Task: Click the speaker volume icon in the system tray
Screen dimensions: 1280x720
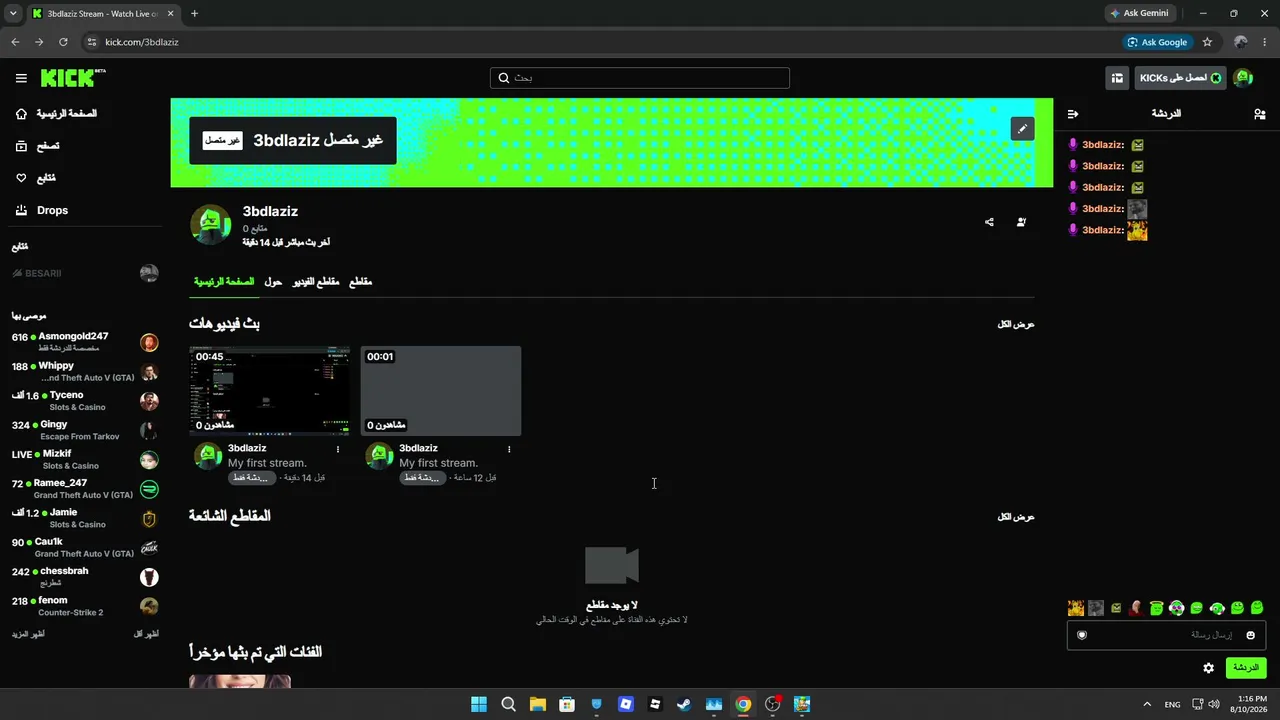Action: [x=1214, y=704]
